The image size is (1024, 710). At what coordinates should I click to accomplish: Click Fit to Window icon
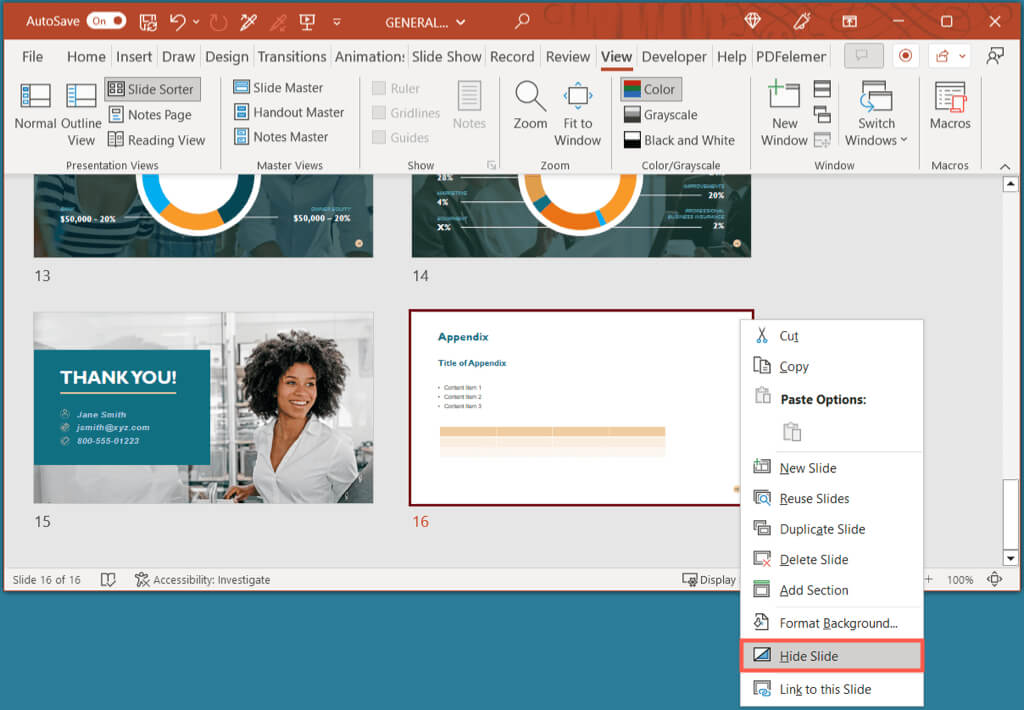(x=578, y=97)
